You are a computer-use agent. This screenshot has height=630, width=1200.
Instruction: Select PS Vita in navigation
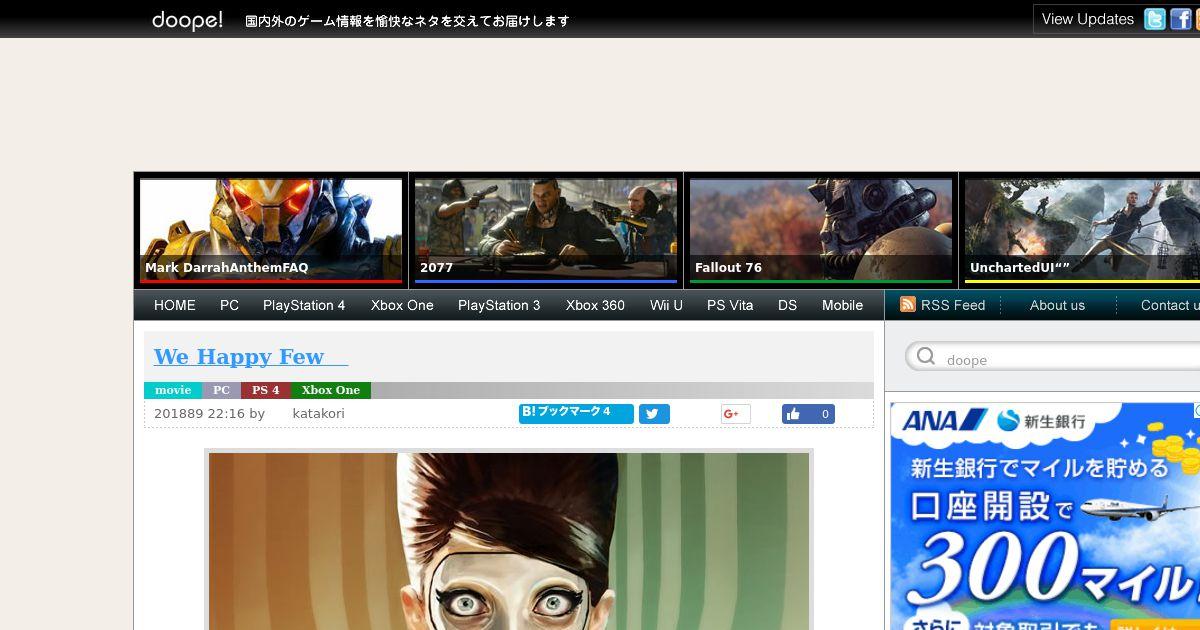730,305
